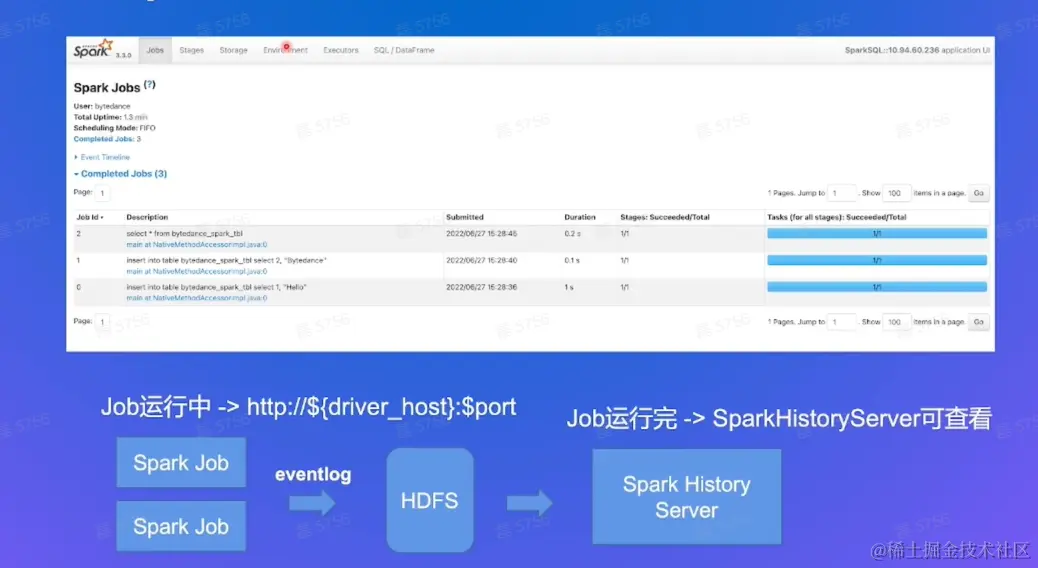Open the Executors tab
The height and width of the screenshot is (568, 1038).
[x=340, y=50]
